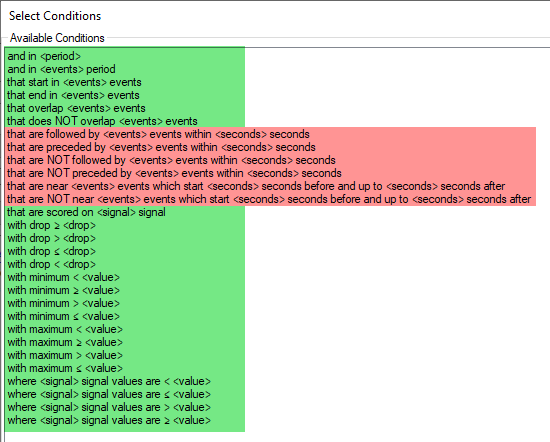This screenshot has height=442, width=550.
Task: Choose 'that end in <events> events'
Action: (x=73, y=95)
